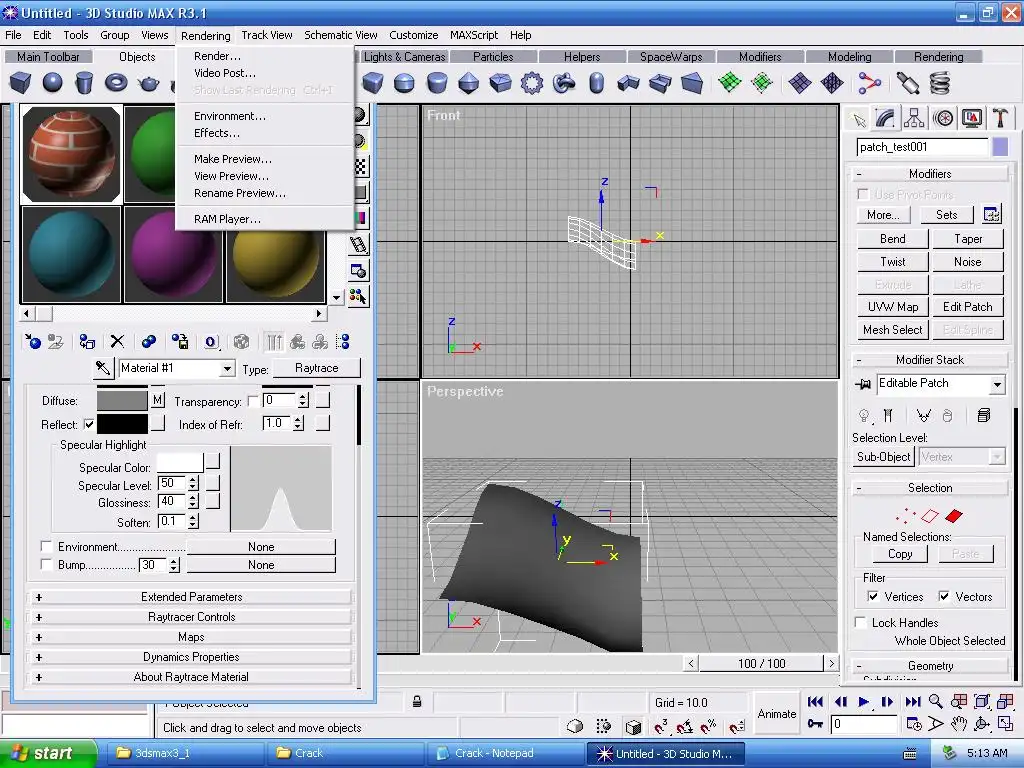Toggle the Reflect checkbox
Screen dimensions: 1024x768
click(x=89, y=424)
